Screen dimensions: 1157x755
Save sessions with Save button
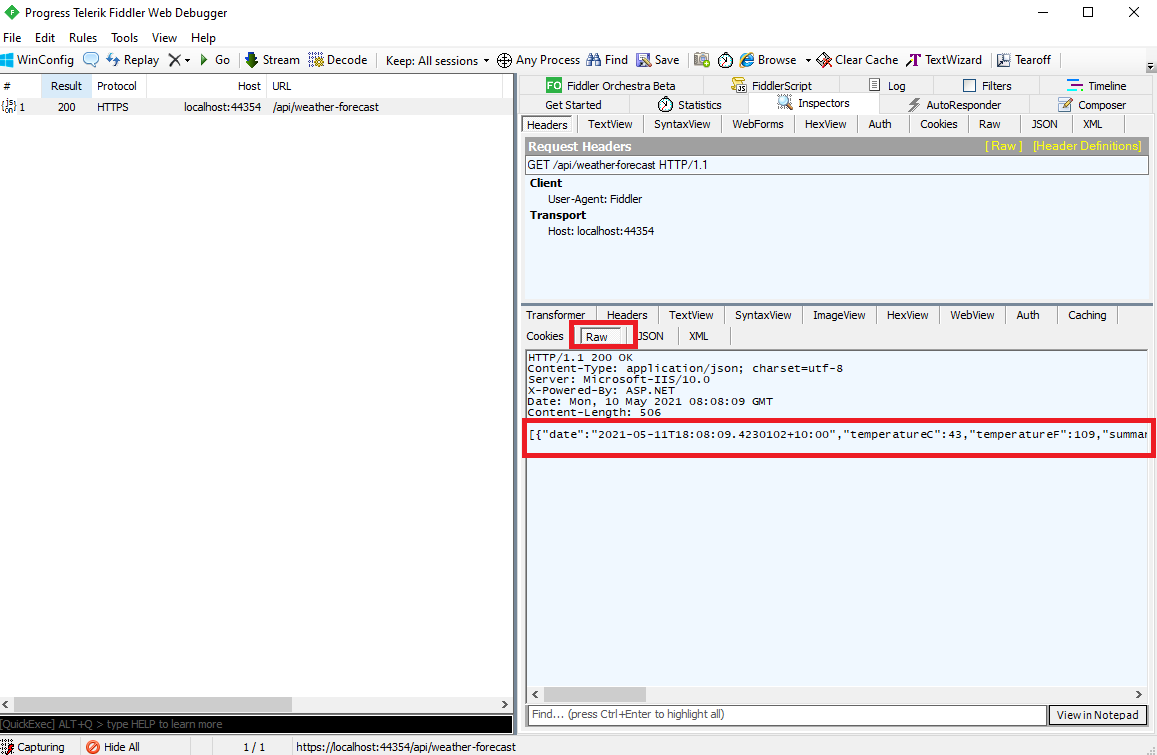[x=658, y=60]
